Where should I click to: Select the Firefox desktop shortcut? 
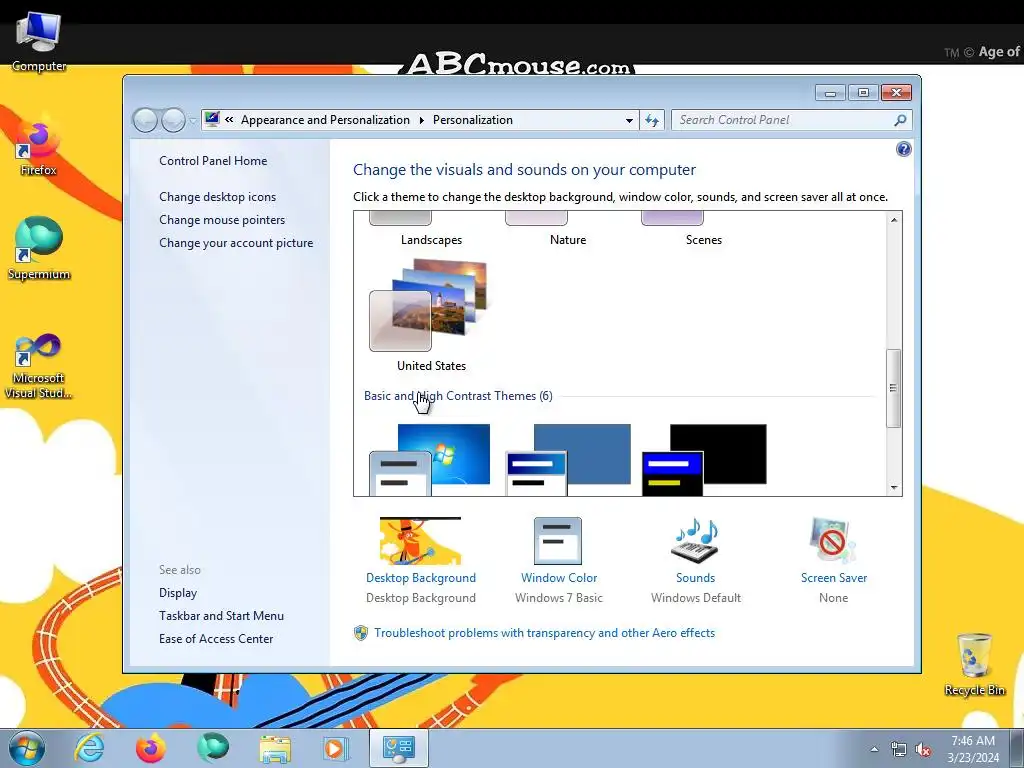tap(39, 148)
